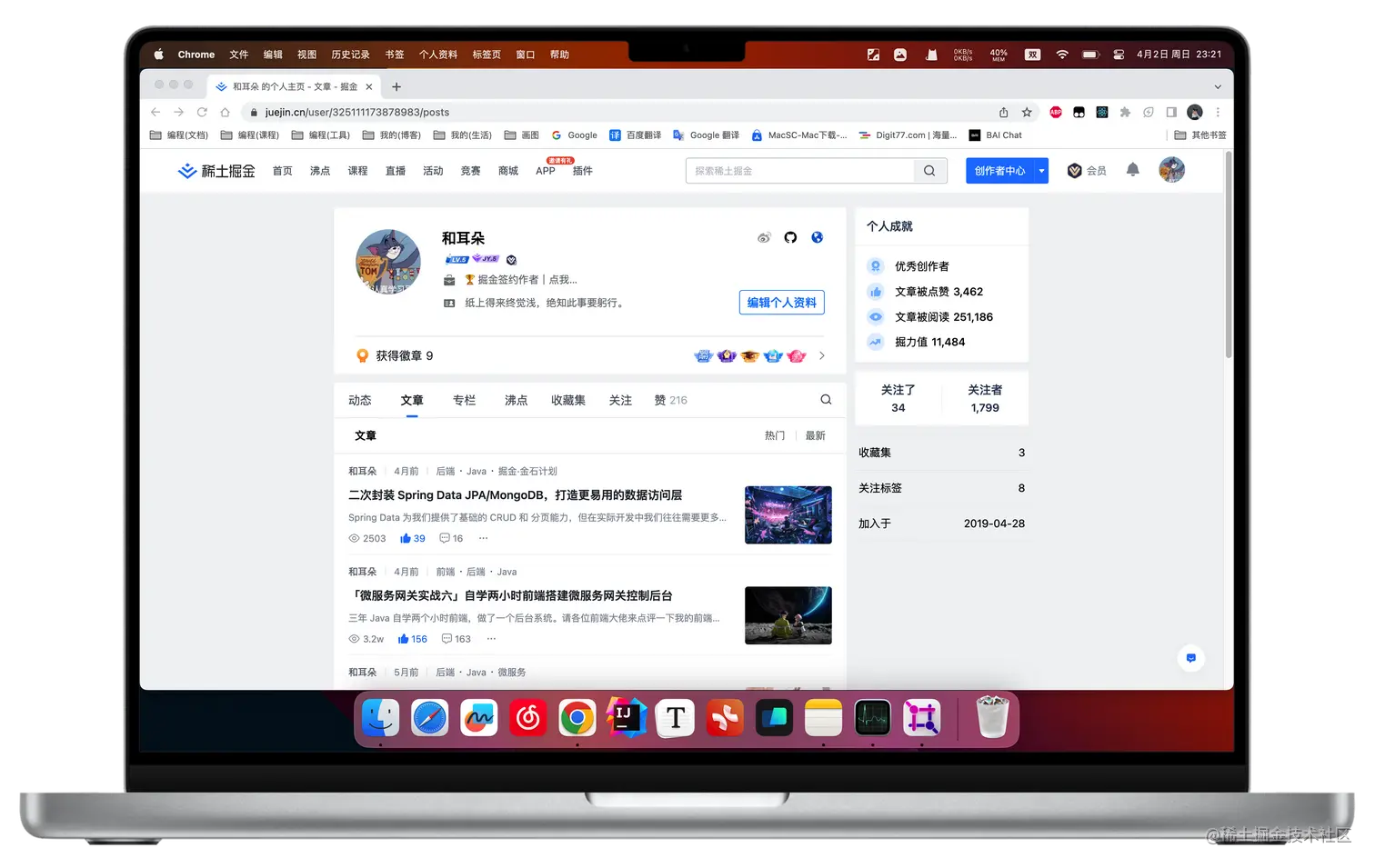Click the 稀土掘金 logo
Image resolution: width=1375 pixels, height=868 pixels.
point(216,171)
